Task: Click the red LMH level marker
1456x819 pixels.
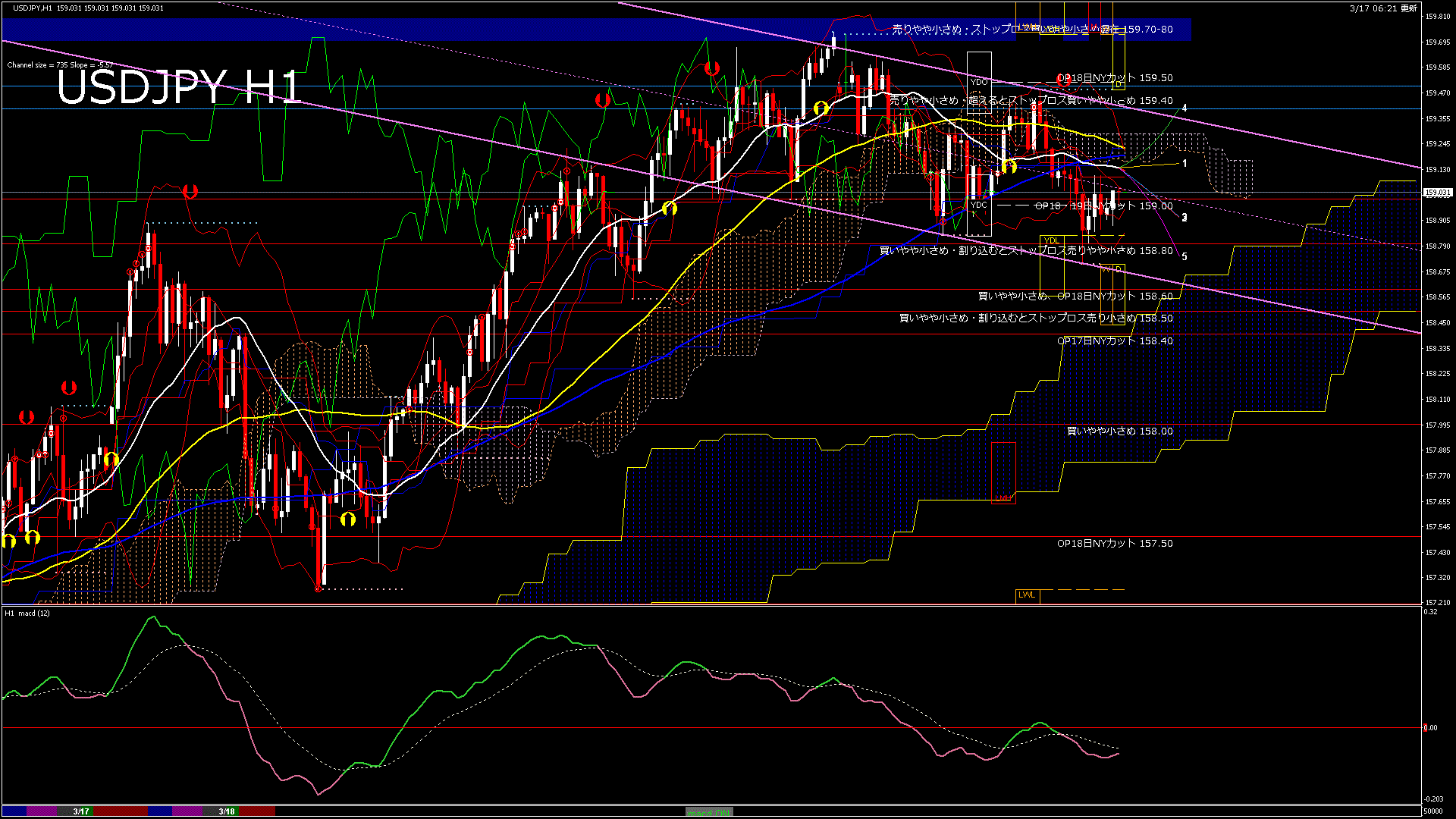Action: [1003, 498]
